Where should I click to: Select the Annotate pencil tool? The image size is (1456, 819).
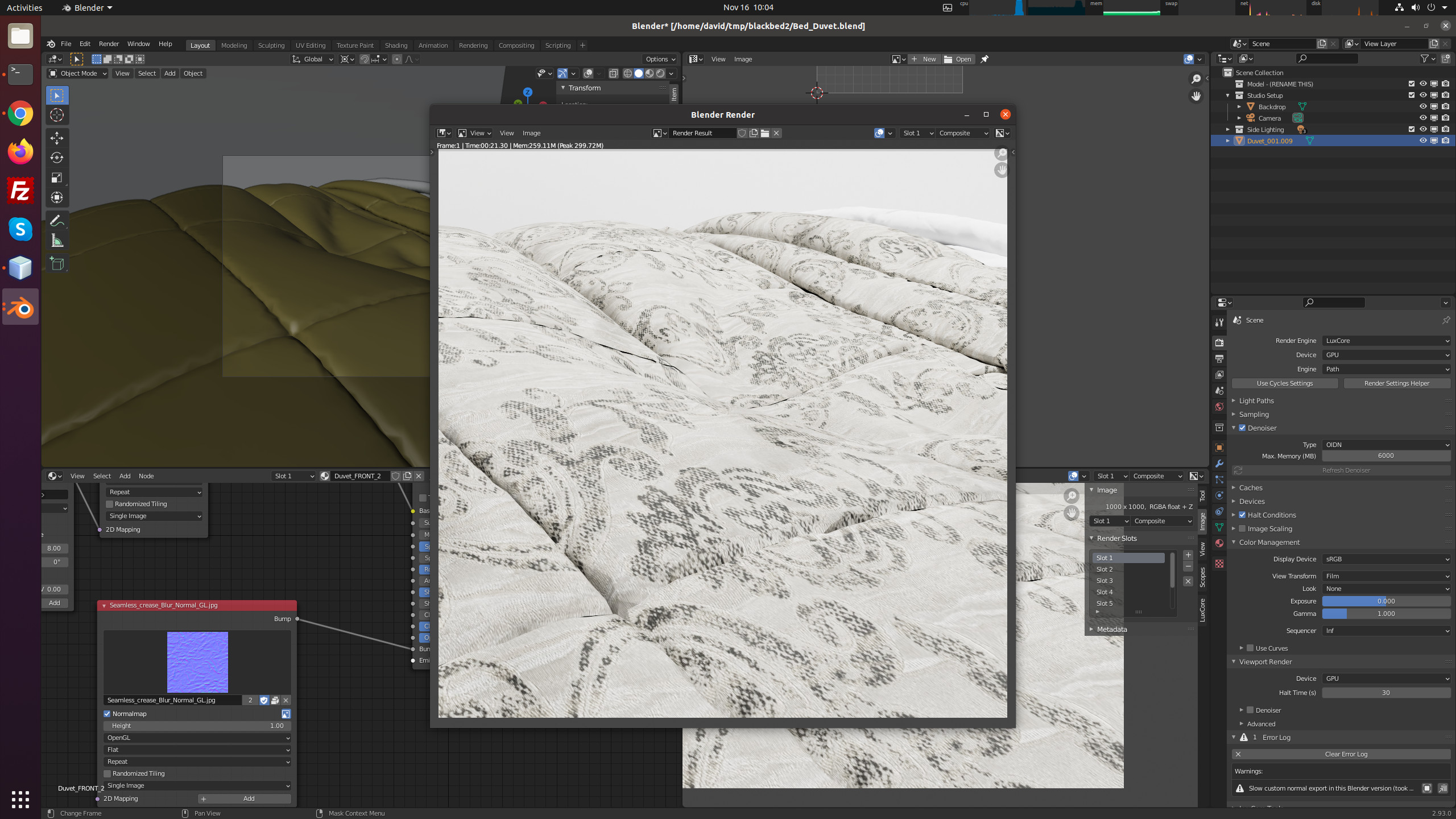pos(57,221)
